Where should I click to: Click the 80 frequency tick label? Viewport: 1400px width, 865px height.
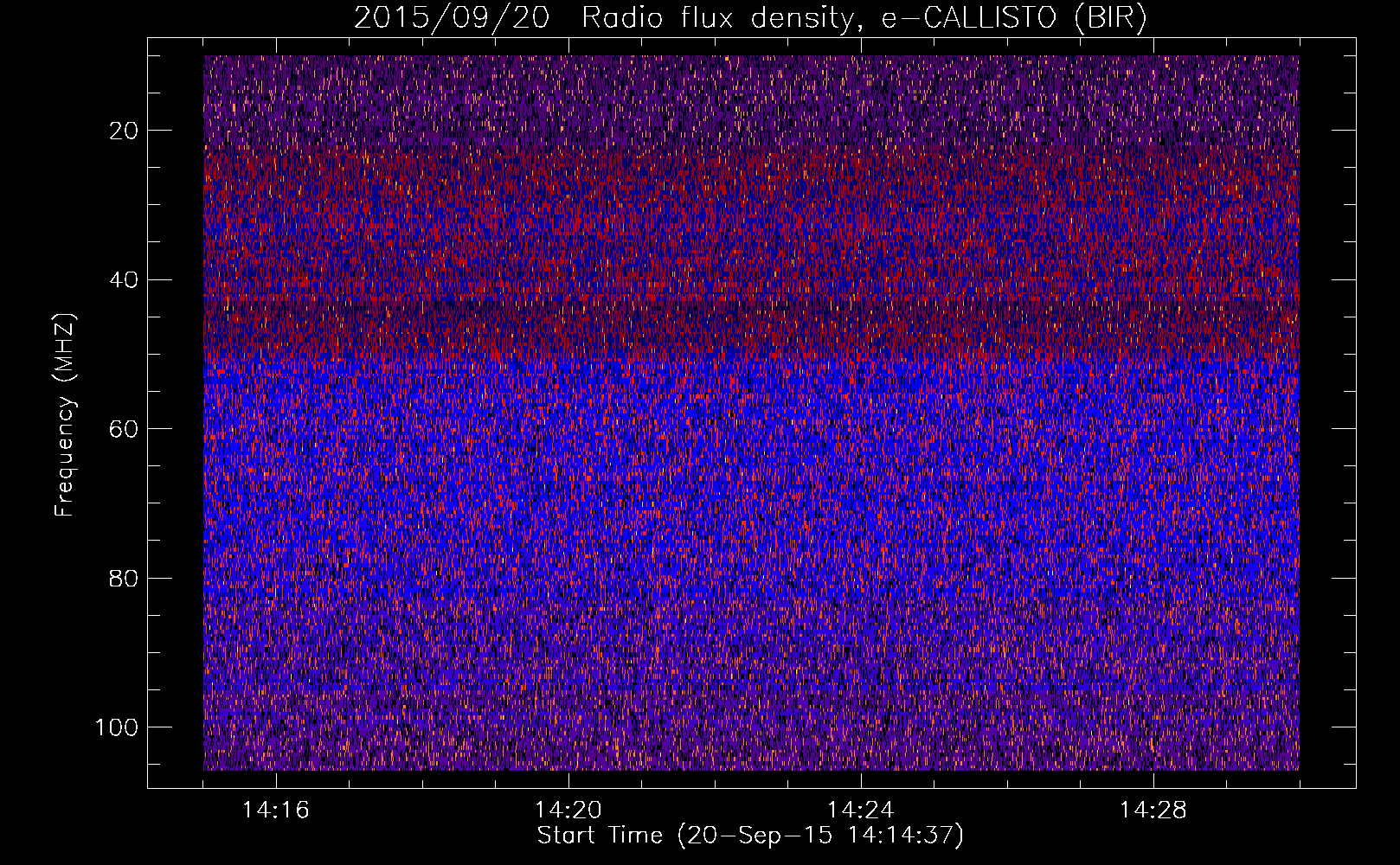(124, 578)
